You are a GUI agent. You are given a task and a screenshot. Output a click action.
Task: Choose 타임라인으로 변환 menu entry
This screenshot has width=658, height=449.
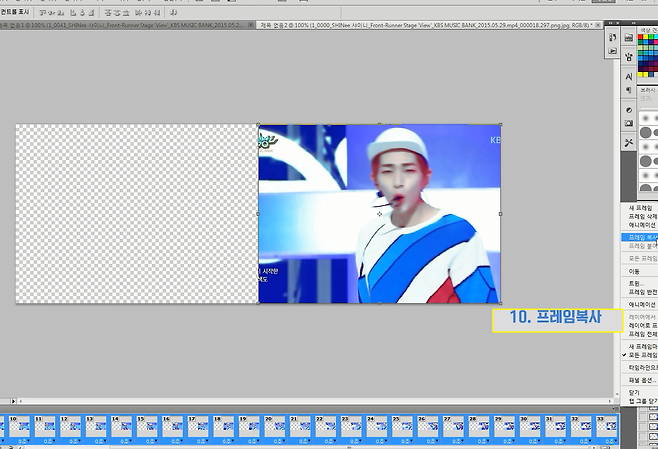(642, 368)
